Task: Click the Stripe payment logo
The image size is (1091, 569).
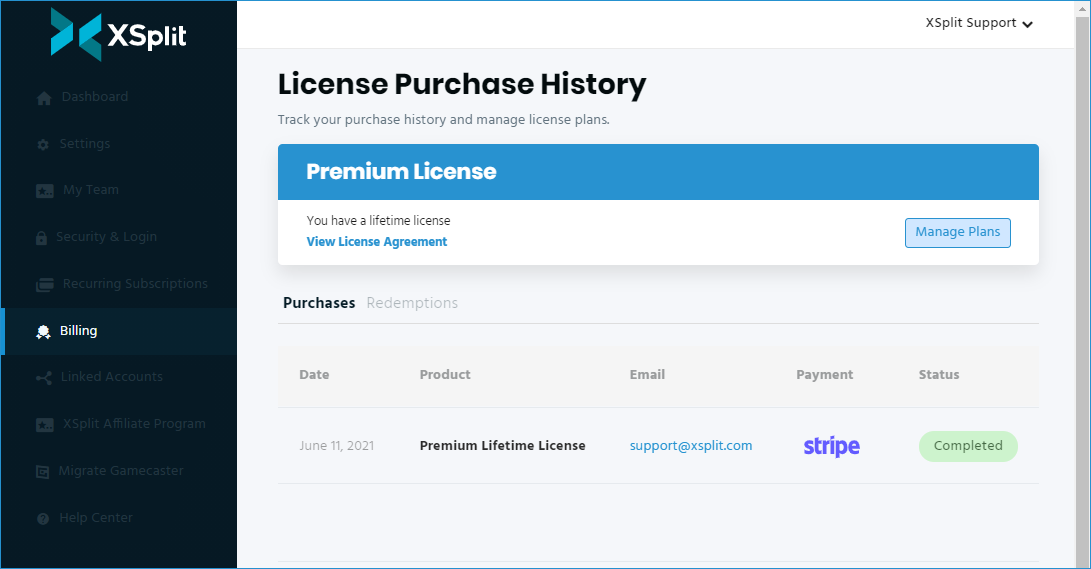Action: pyautogui.click(x=831, y=446)
